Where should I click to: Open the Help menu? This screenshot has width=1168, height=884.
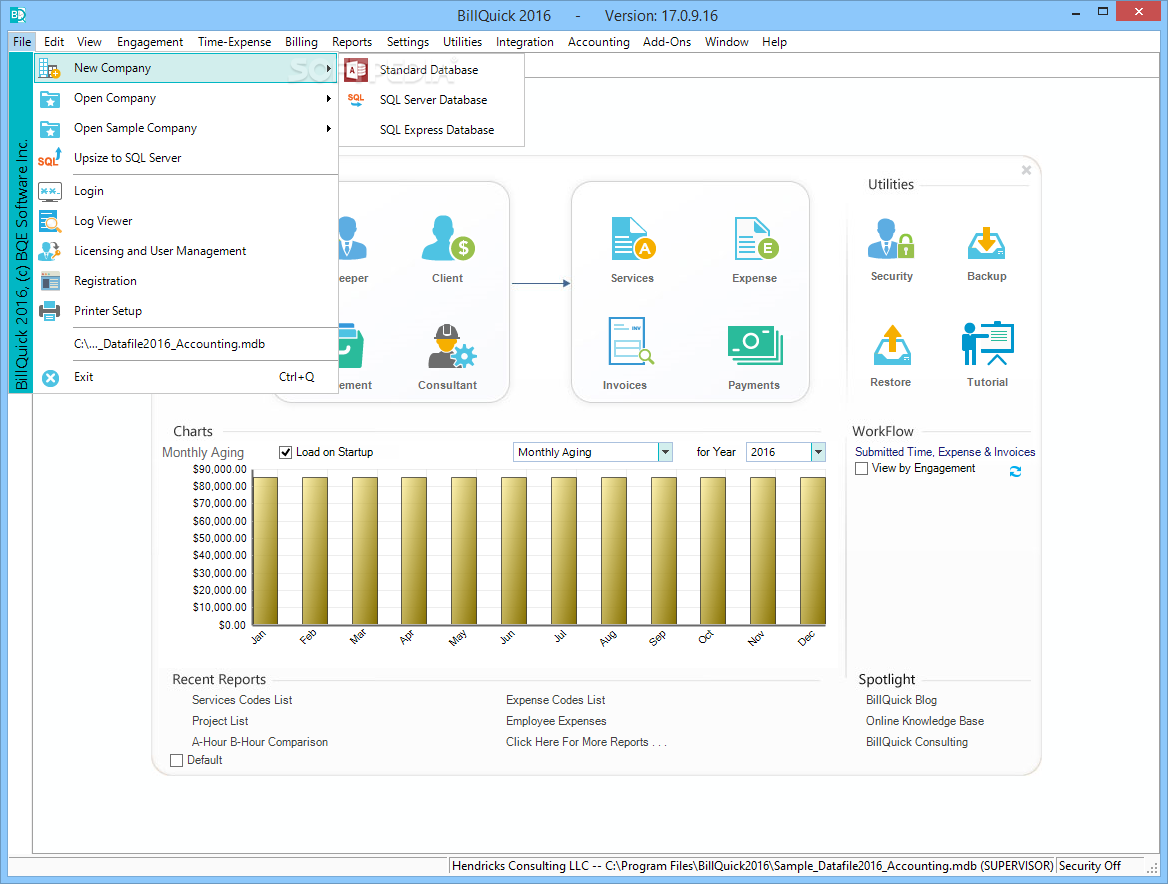pyautogui.click(x=774, y=42)
